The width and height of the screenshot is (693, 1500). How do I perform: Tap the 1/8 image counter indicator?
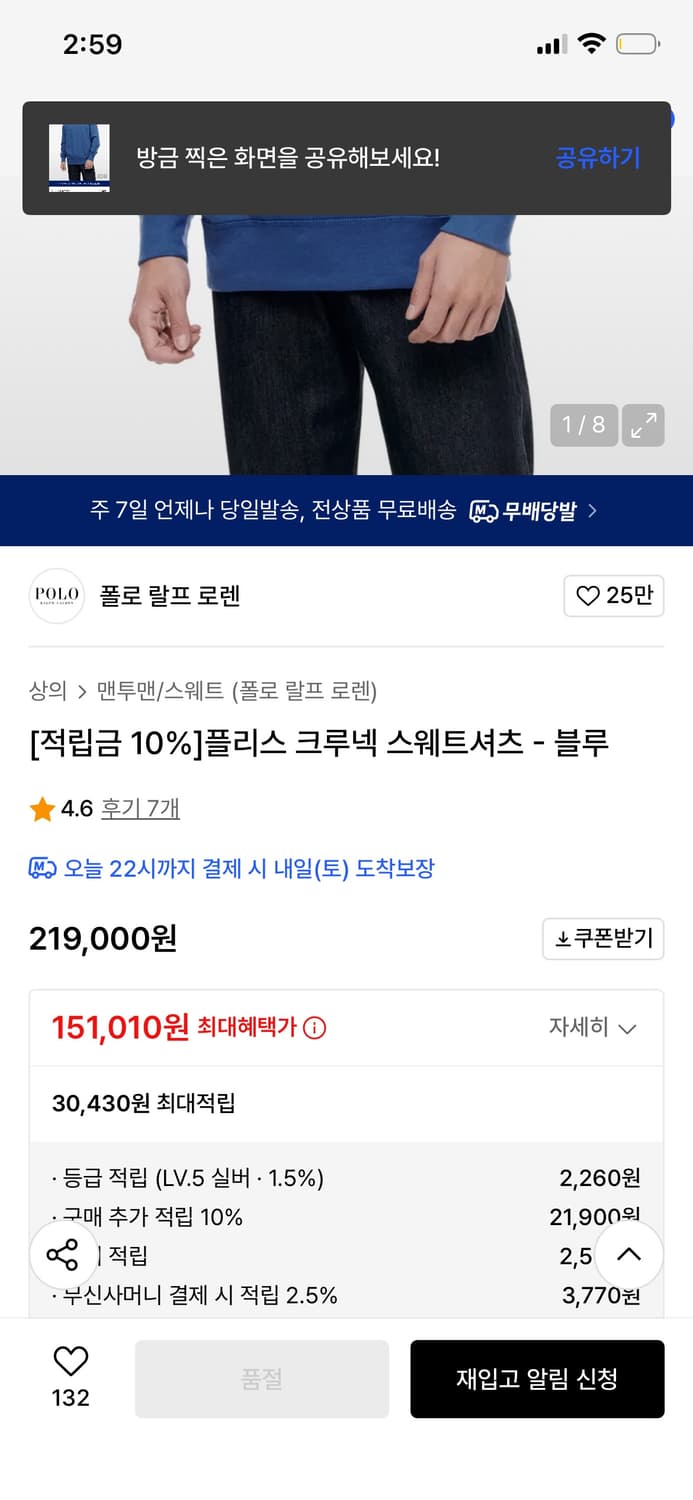583,424
